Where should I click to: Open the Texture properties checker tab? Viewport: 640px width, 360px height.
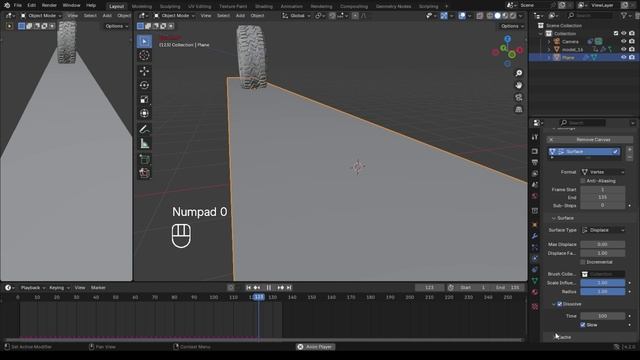535,307
